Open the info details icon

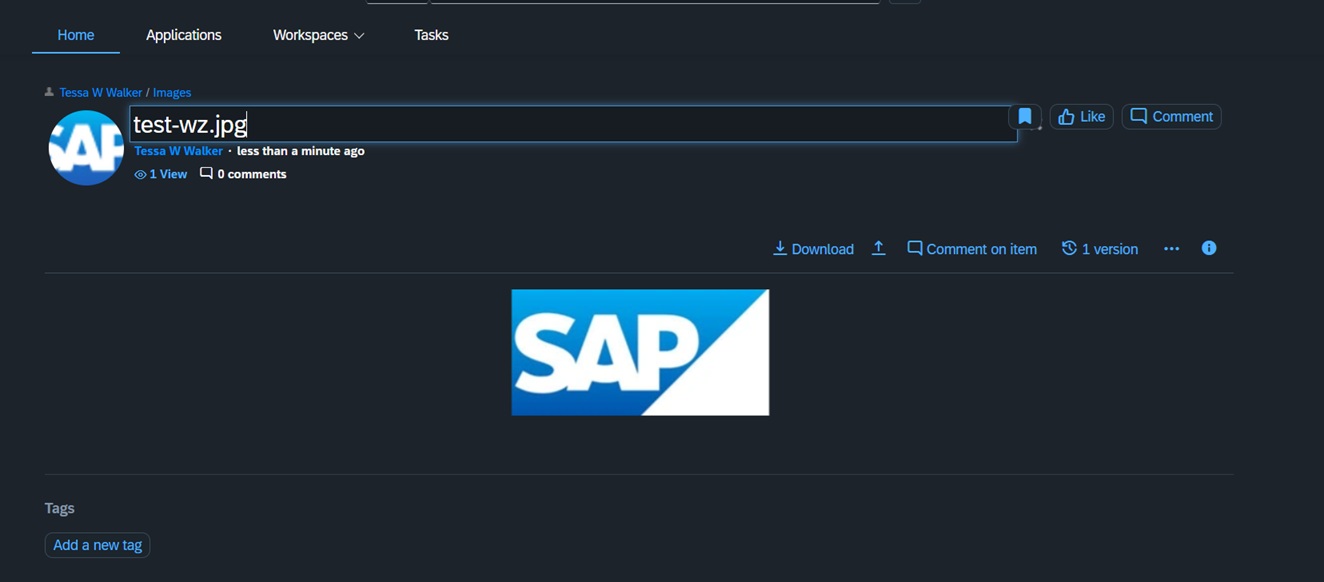click(1209, 248)
